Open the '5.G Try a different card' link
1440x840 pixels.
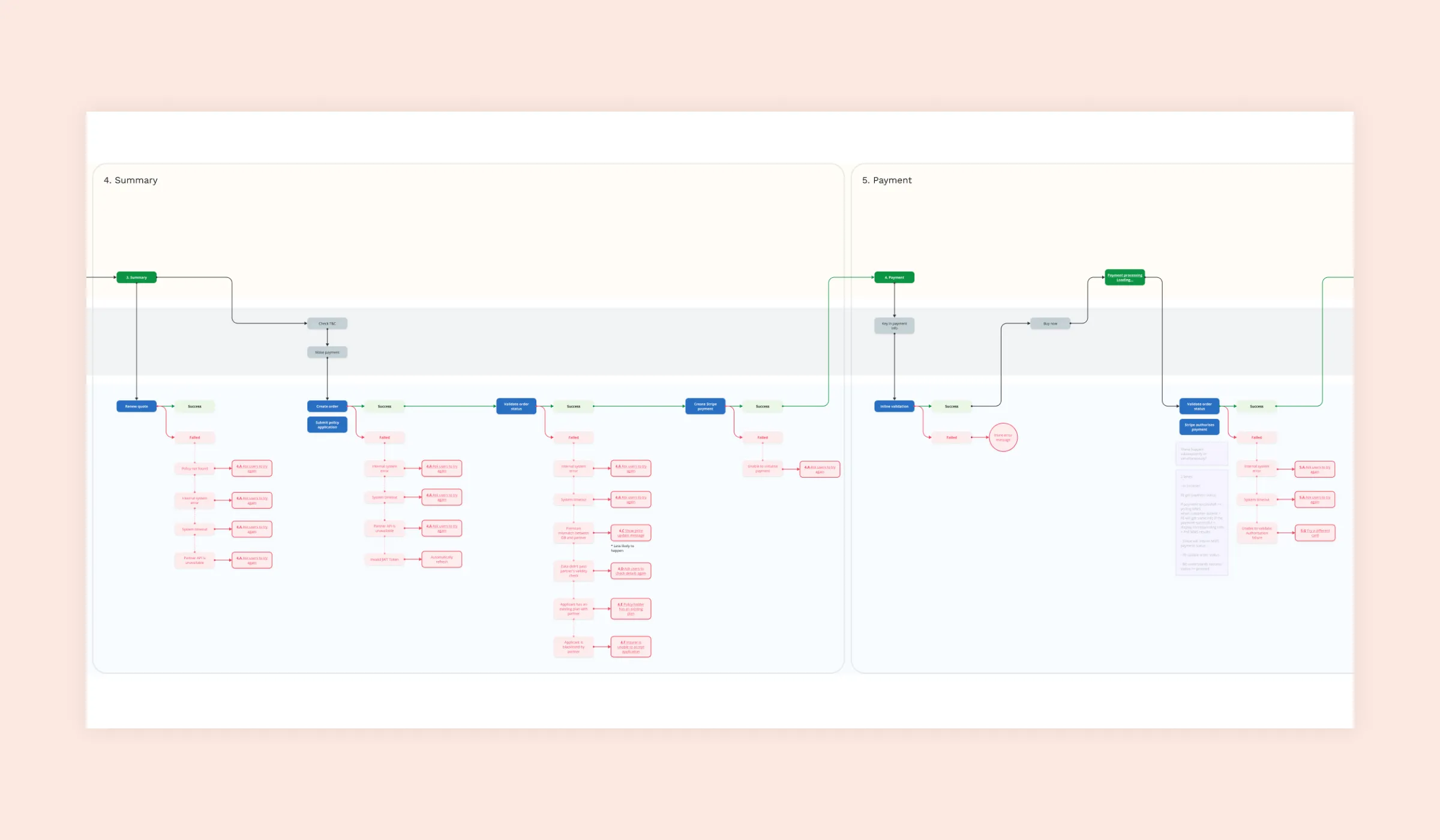(1315, 533)
